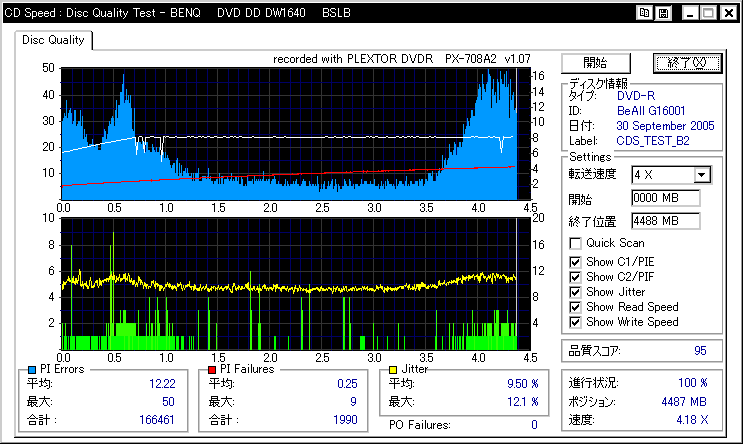Click PI Errors average 12.22
Screen dimensions: 743x444
(162, 384)
